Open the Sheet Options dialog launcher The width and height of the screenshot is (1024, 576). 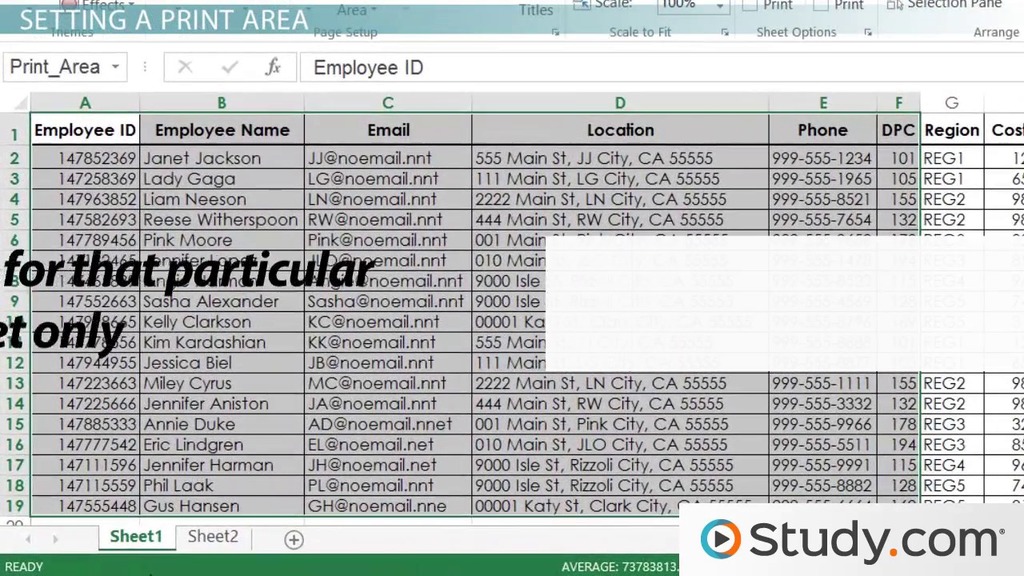point(868,33)
